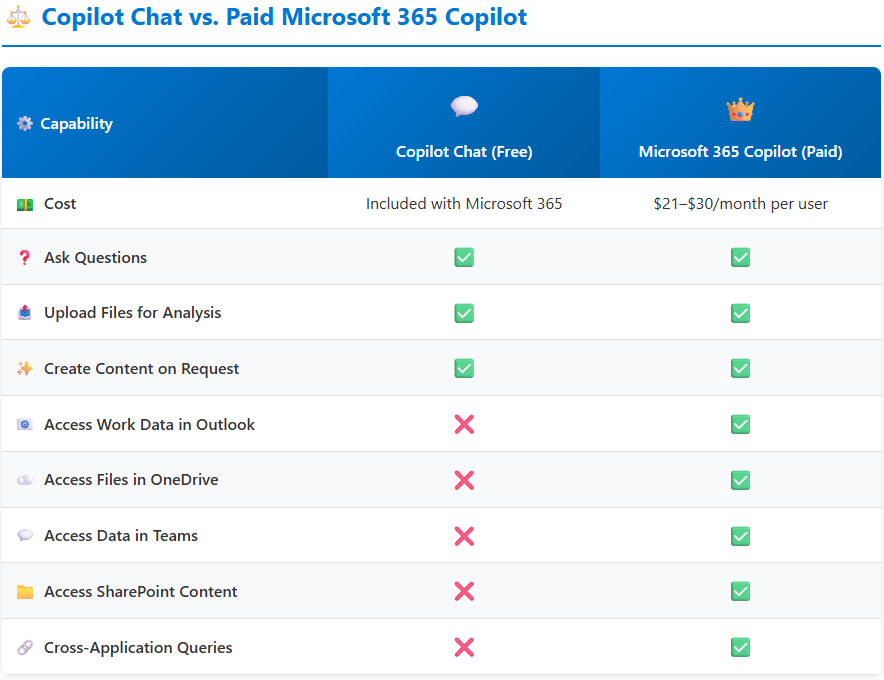Click the Access Files in OneDrive row label
The image size is (884, 680).
coord(131,480)
